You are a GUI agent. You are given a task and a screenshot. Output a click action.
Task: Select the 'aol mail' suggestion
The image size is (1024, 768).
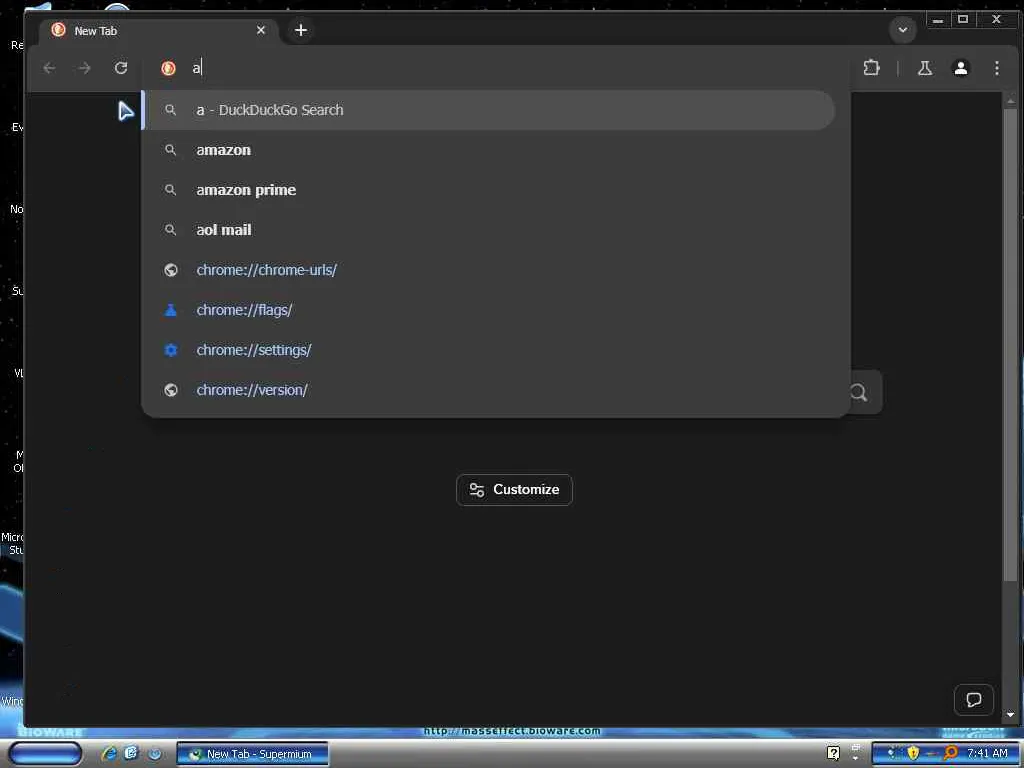[x=488, y=230]
